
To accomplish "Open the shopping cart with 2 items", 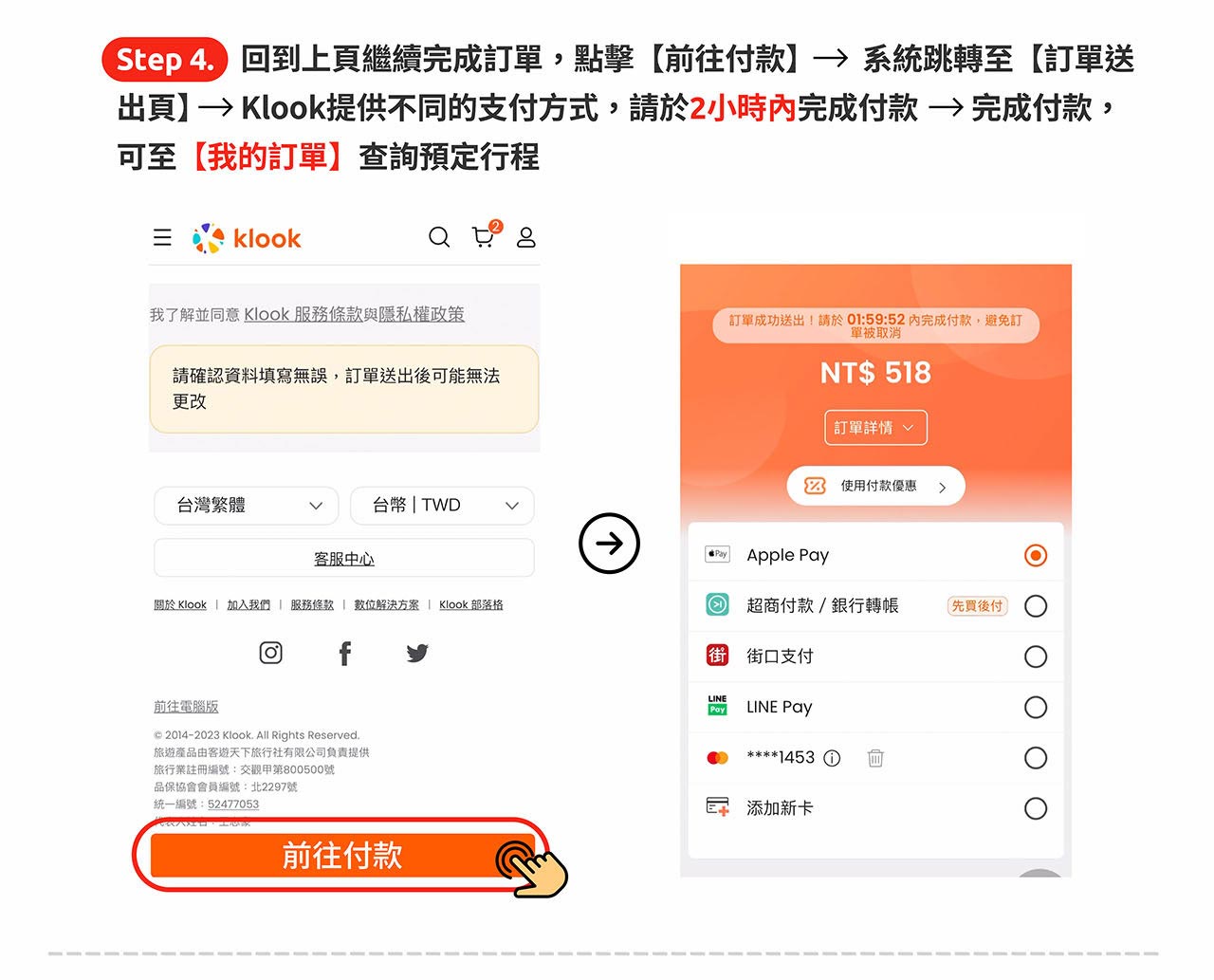I will tap(486, 234).
